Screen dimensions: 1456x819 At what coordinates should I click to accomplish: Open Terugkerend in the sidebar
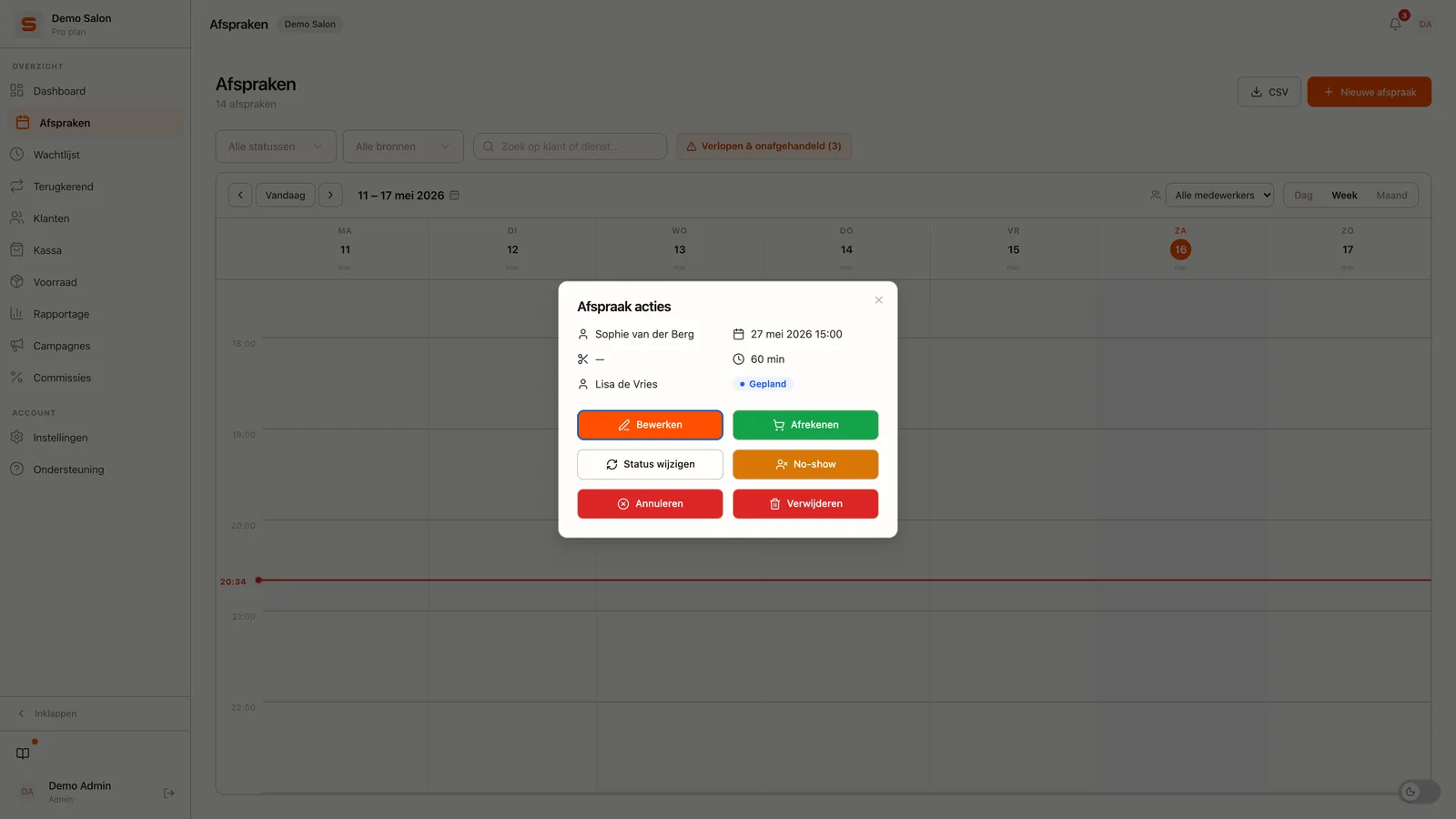95,187
